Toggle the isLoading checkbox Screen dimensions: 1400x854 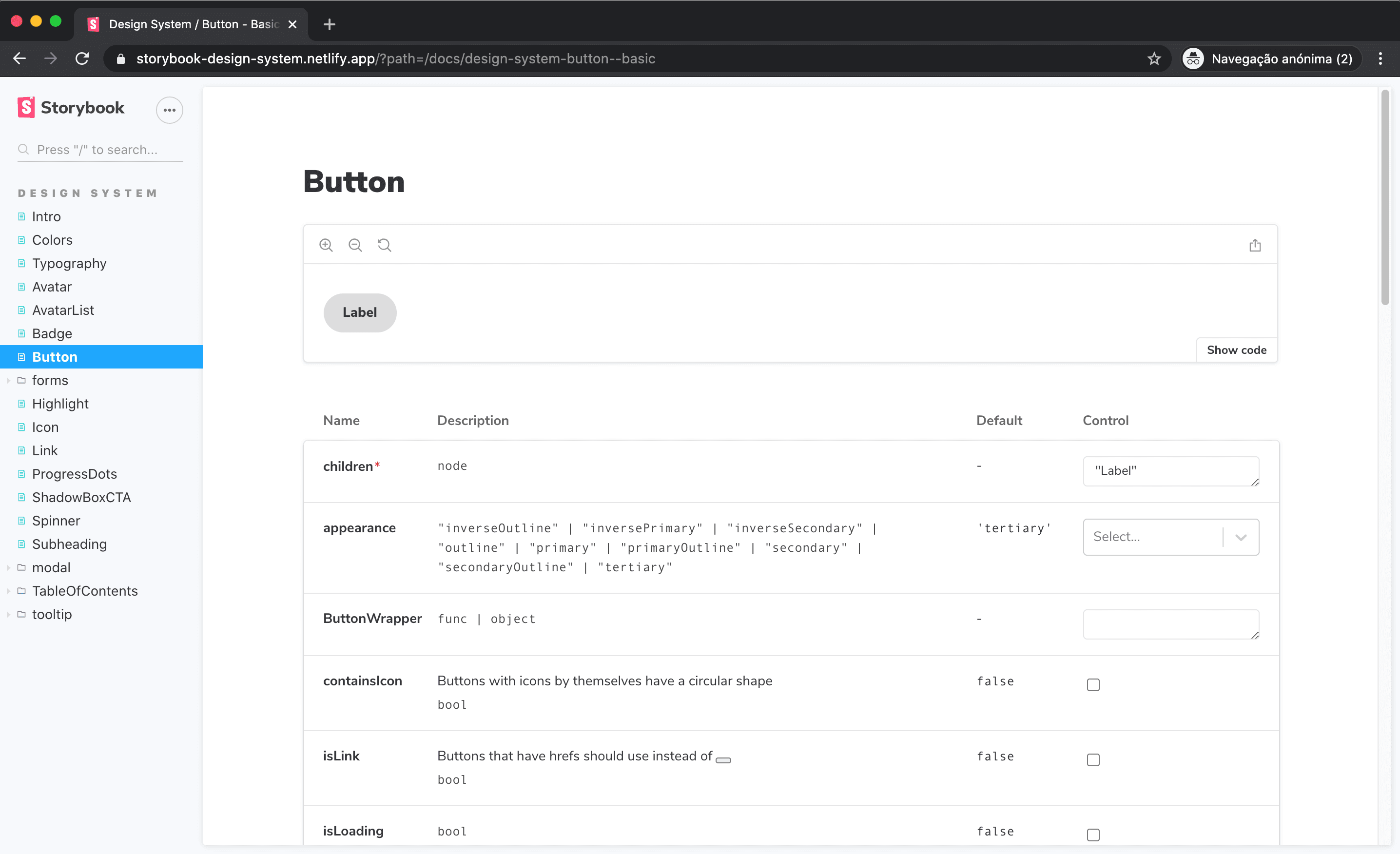point(1093,835)
